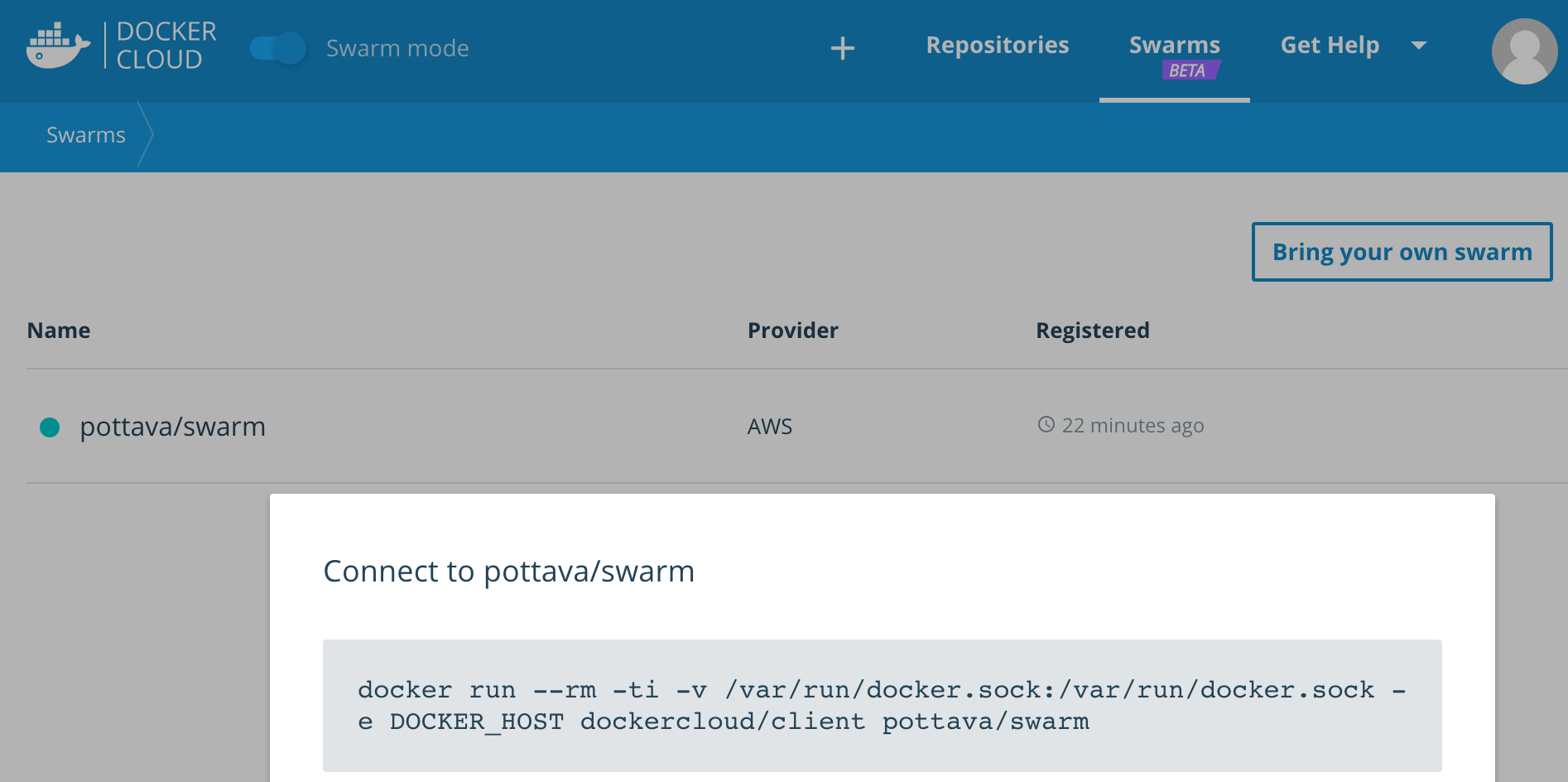The height and width of the screenshot is (782, 1568).
Task: Click the clock icon beside 22 minutes ago
Action: (x=1046, y=424)
